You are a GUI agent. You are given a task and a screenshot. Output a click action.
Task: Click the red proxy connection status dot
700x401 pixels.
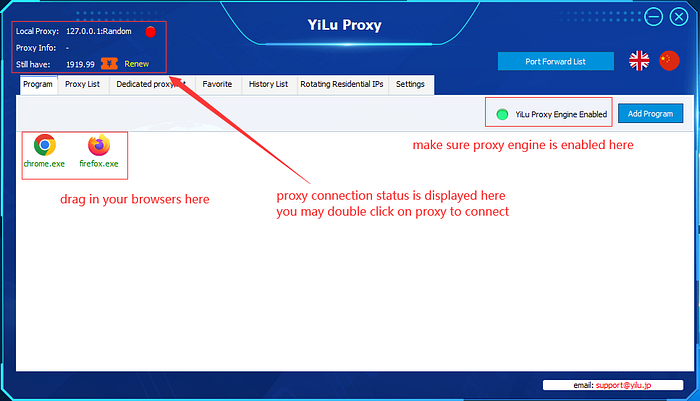(150, 32)
